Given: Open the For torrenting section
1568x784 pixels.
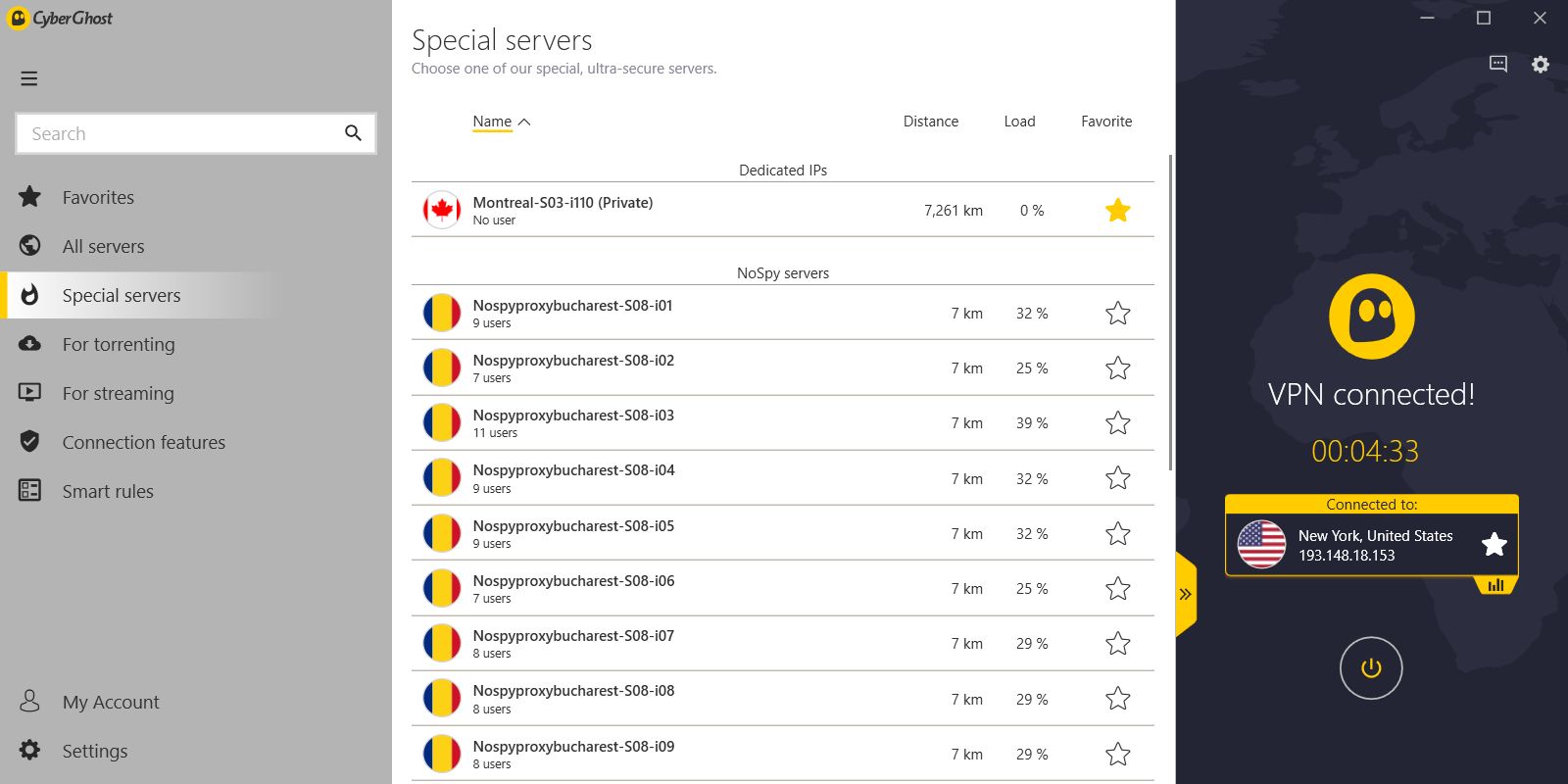Looking at the screenshot, I should click(119, 344).
